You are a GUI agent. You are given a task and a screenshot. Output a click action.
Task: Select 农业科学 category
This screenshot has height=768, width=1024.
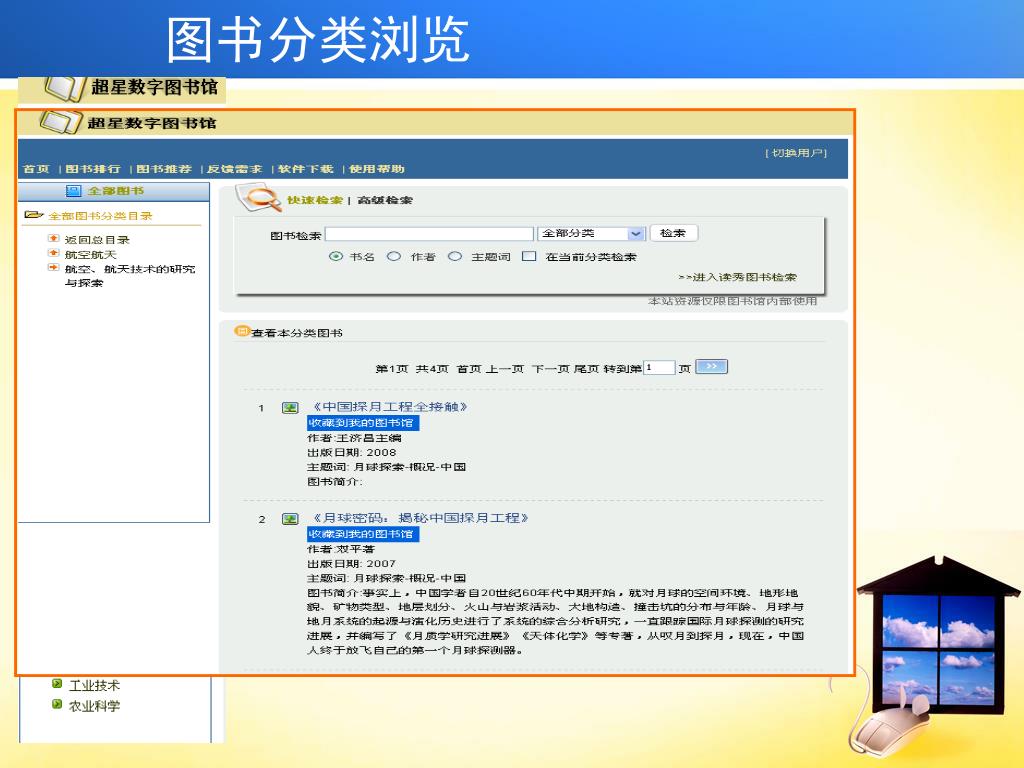[95, 705]
